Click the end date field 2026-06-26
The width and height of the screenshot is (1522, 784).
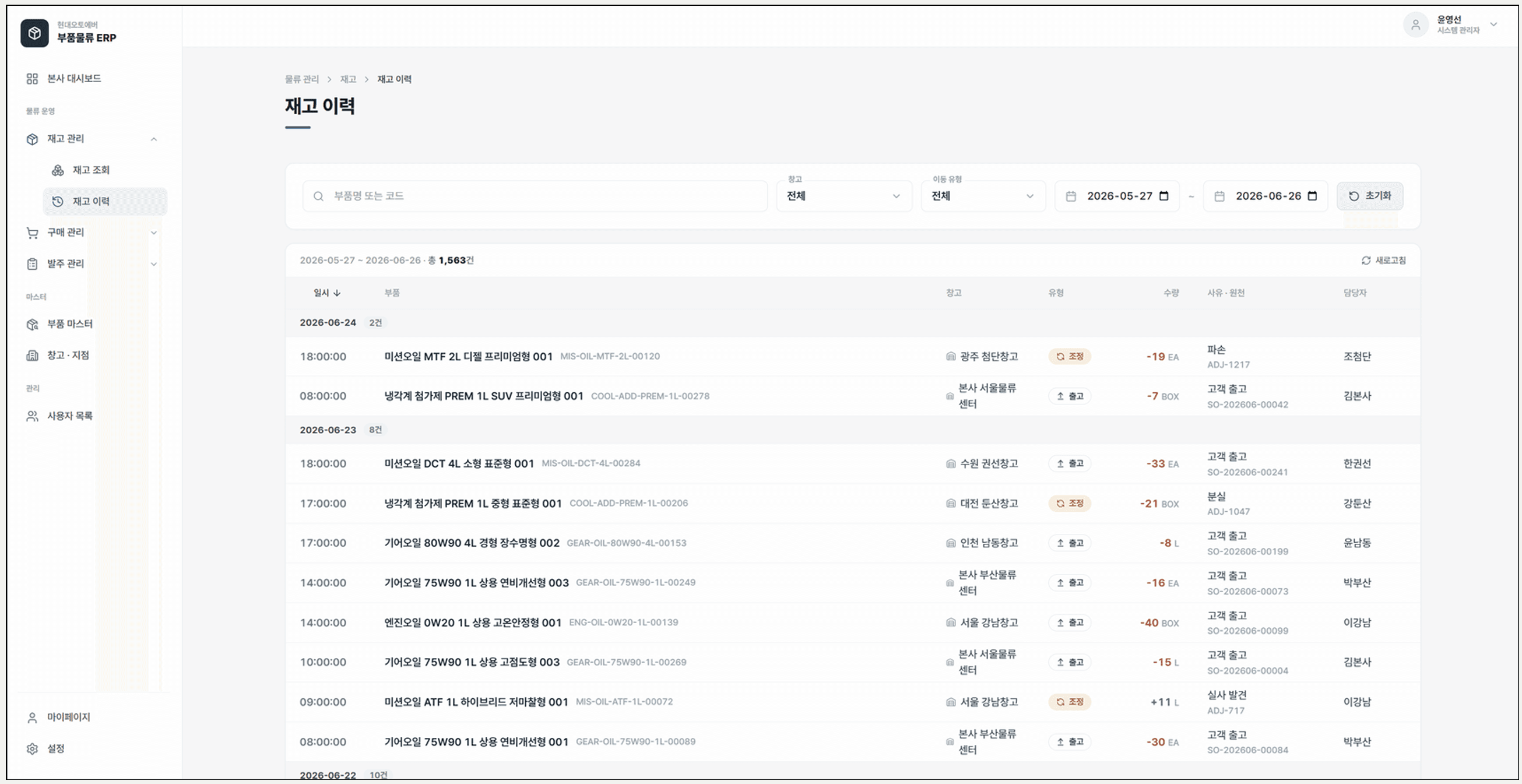[1266, 196]
